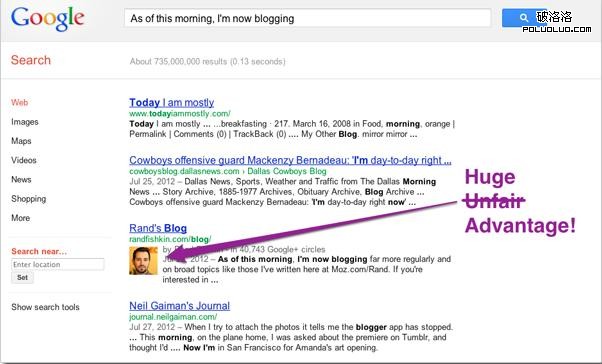602x364 pixels.
Task: Open the author photo thumbnail in Rand's Blog result
Action: tap(143, 261)
